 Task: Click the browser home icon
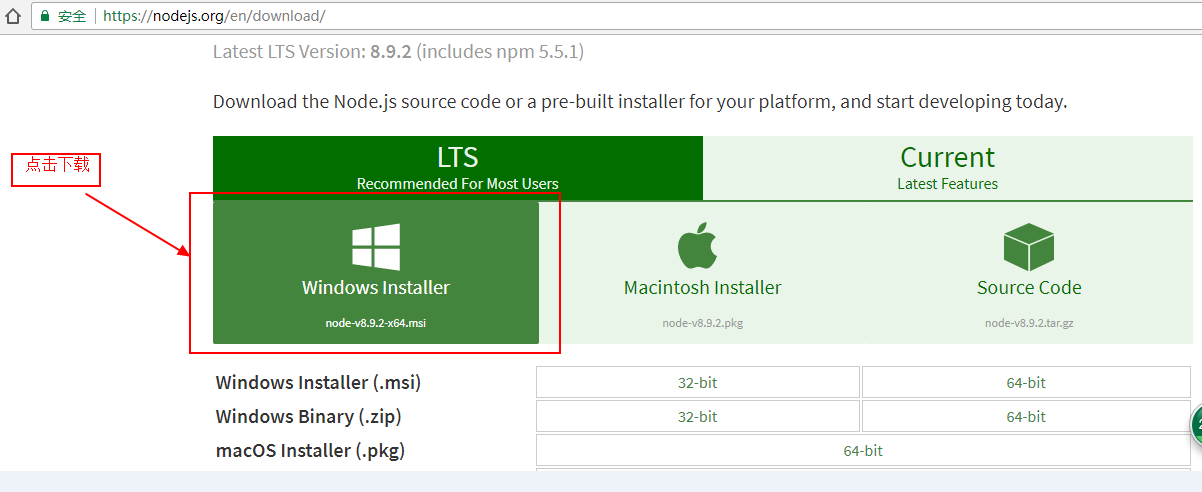[x=13, y=16]
